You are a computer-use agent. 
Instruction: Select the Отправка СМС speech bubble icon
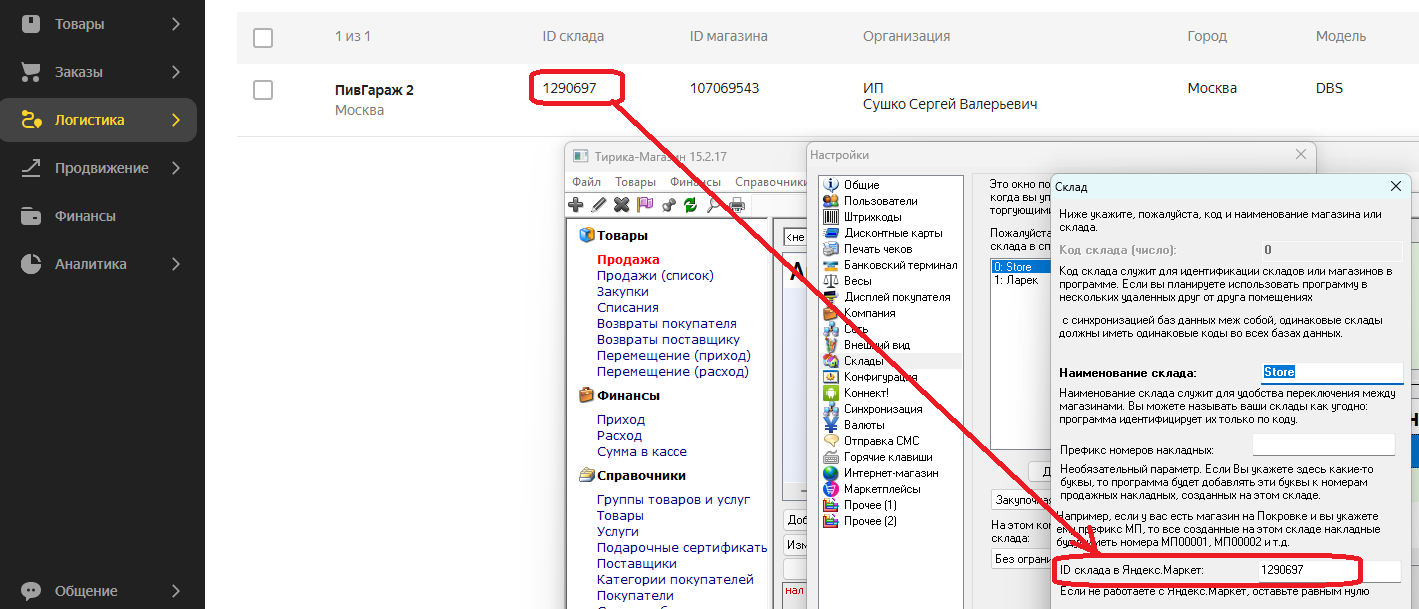pos(831,441)
